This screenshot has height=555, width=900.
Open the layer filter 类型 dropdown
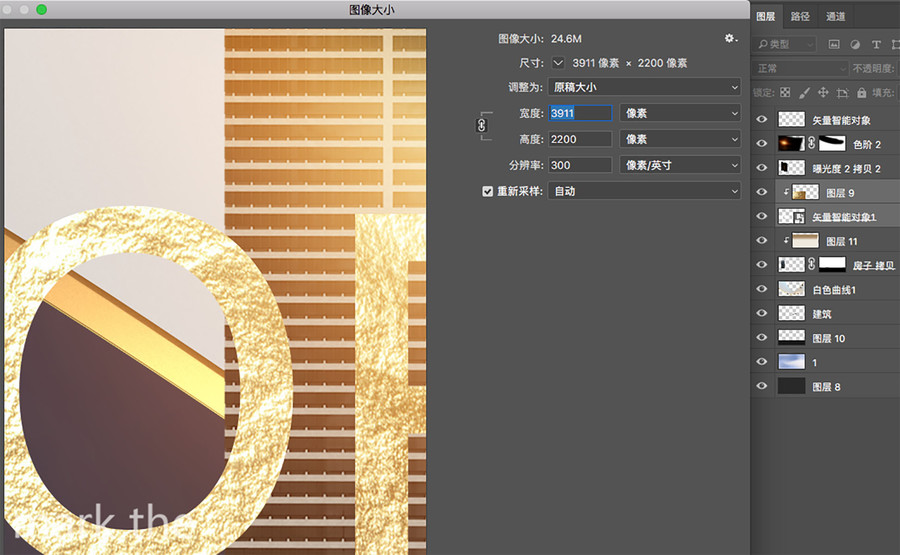[x=785, y=44]
